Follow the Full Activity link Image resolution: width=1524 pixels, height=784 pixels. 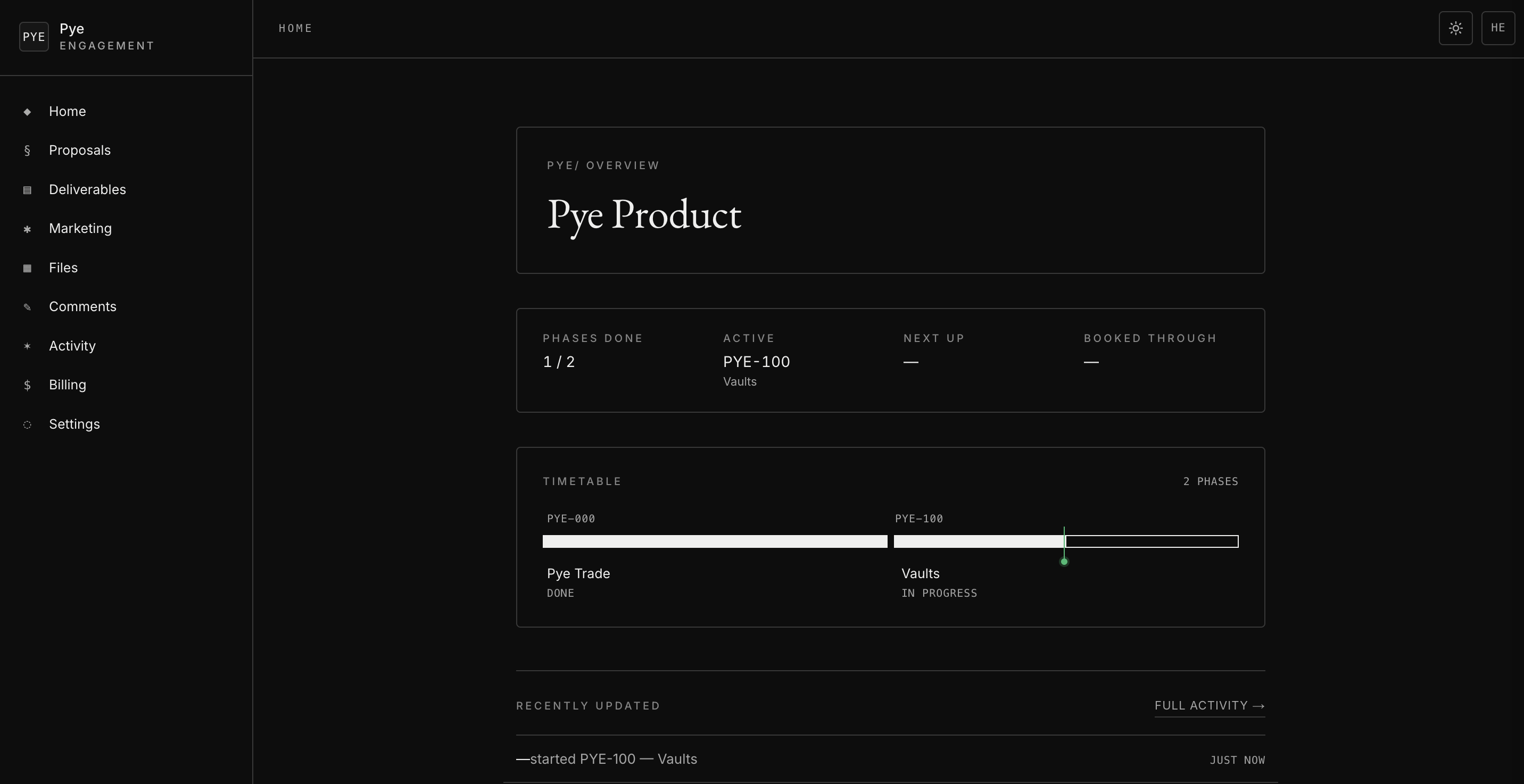click(1210, 706)
